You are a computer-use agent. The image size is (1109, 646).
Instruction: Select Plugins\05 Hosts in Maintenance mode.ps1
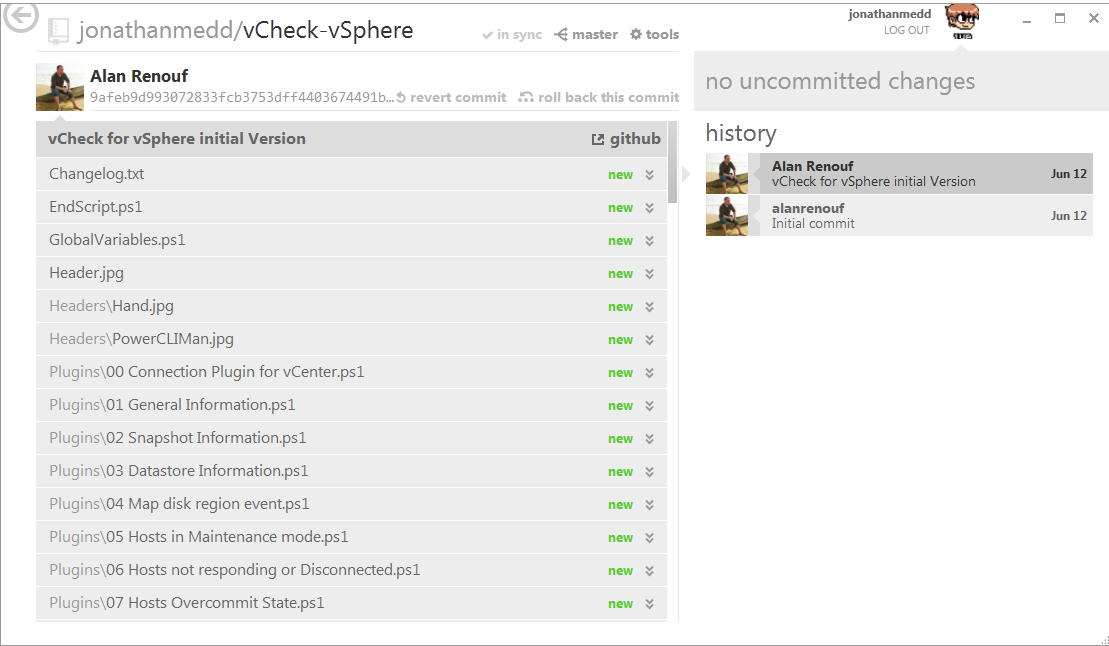click(x=199, y=537)
